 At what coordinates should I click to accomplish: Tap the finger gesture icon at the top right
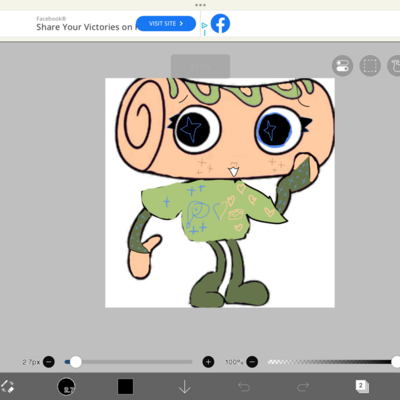[x=395, y=66]
